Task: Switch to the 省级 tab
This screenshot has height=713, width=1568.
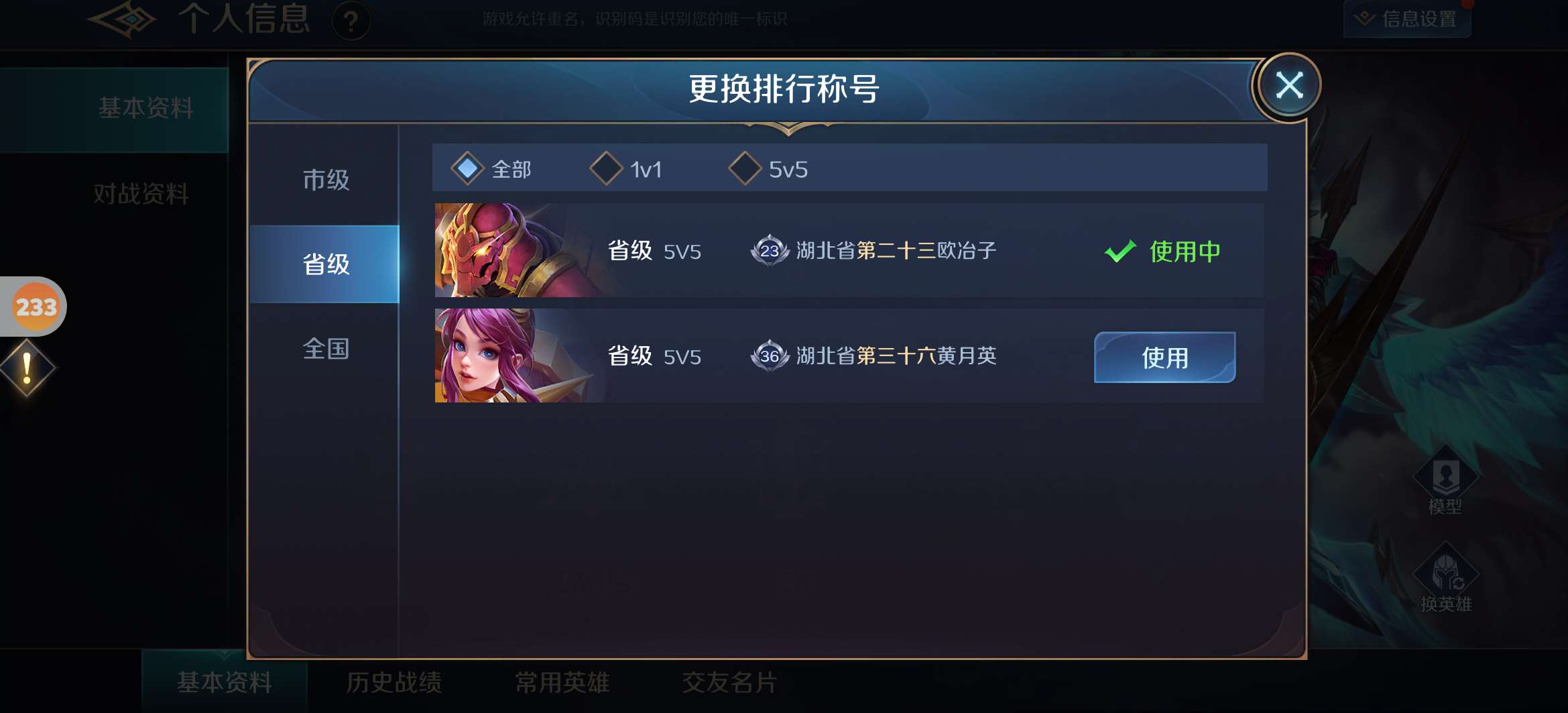Action: pos(325,264)
